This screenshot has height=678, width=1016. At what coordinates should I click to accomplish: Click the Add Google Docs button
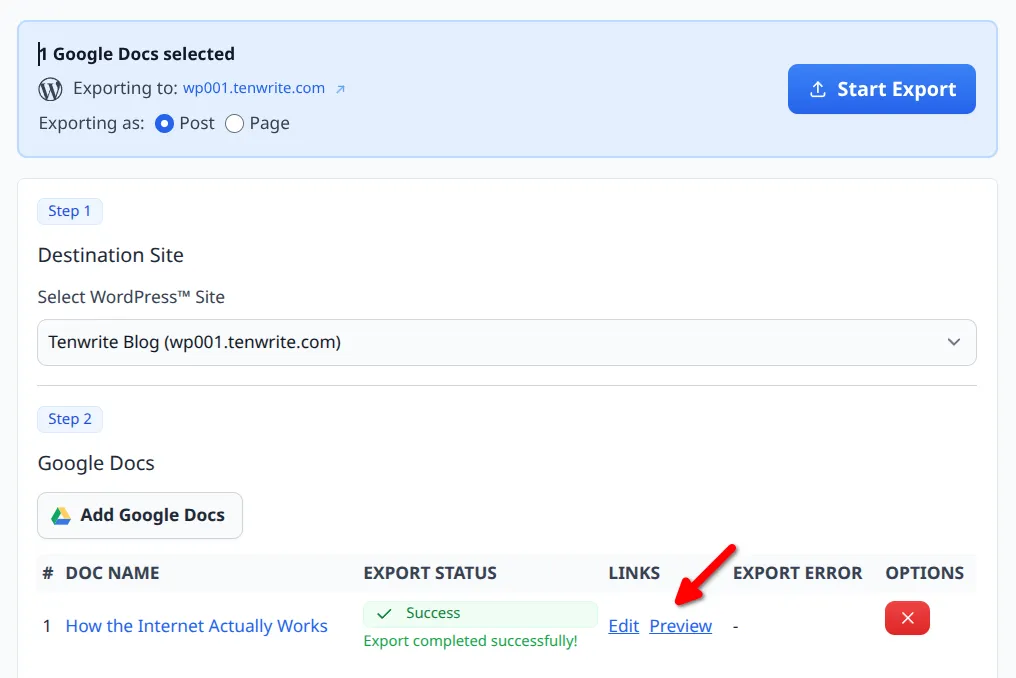139,515
